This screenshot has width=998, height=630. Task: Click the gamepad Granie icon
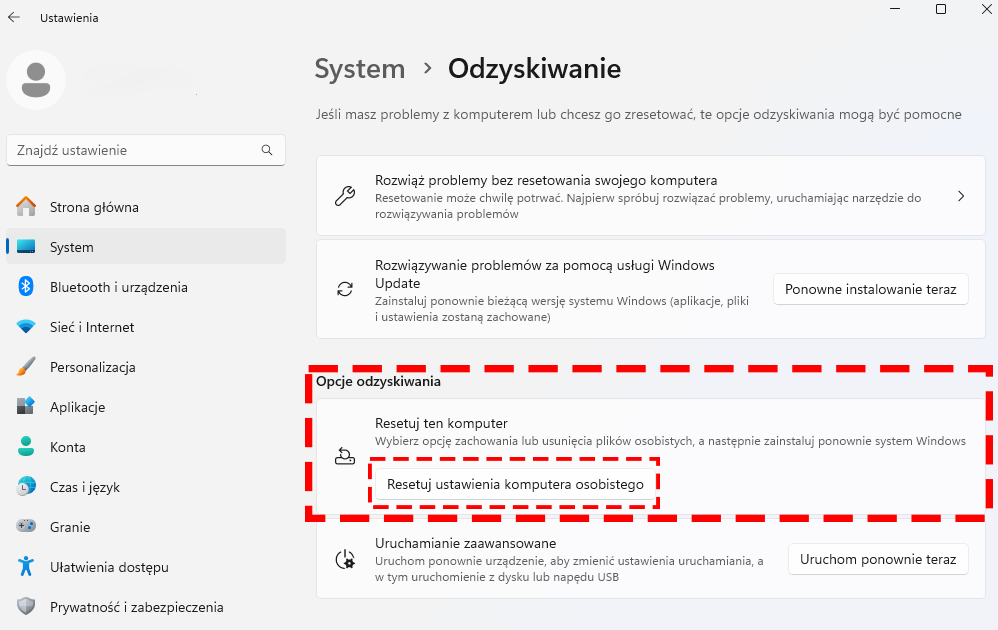click(26, 526)
